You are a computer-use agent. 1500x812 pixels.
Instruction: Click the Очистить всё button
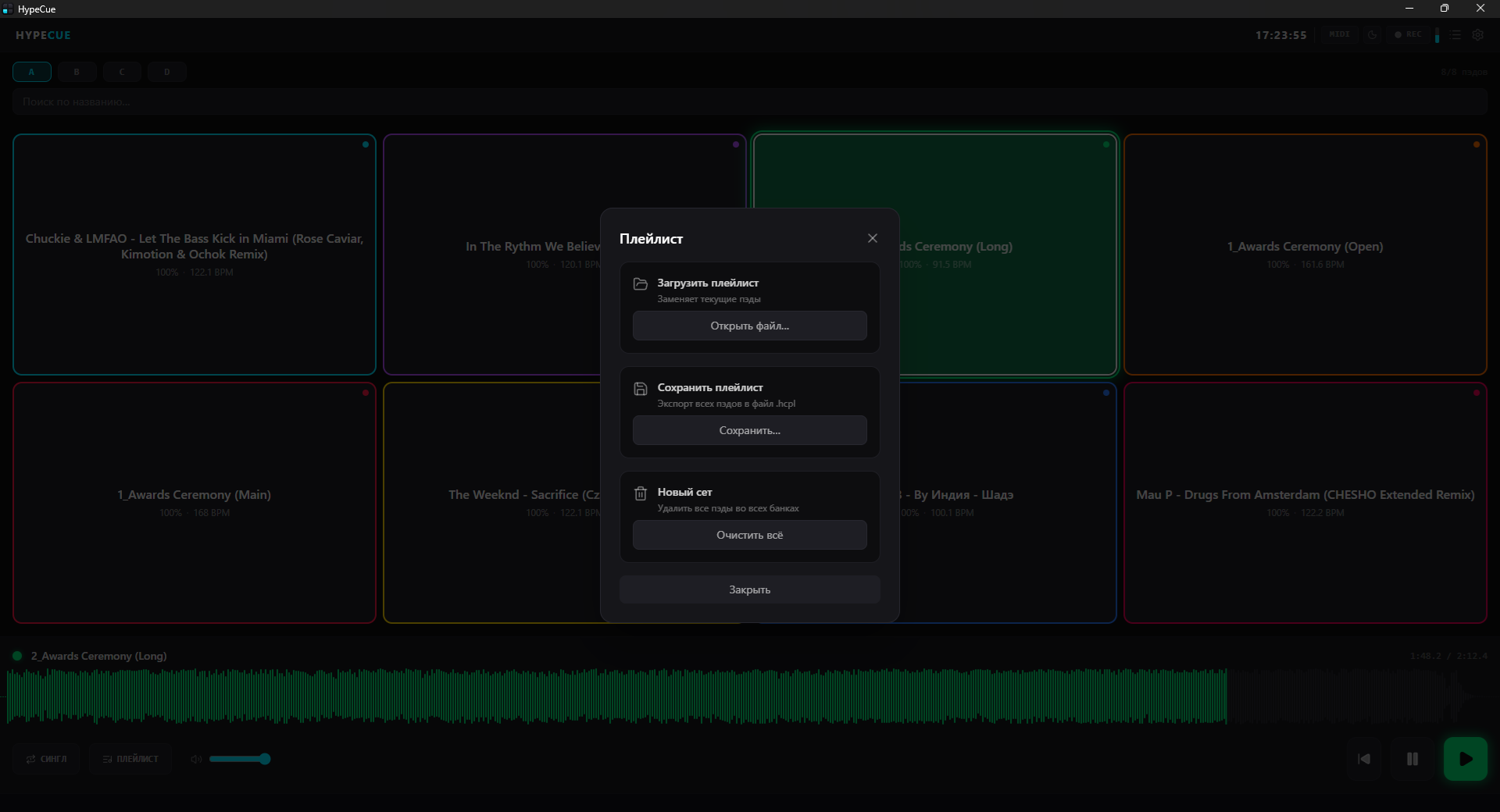point(749,535)
